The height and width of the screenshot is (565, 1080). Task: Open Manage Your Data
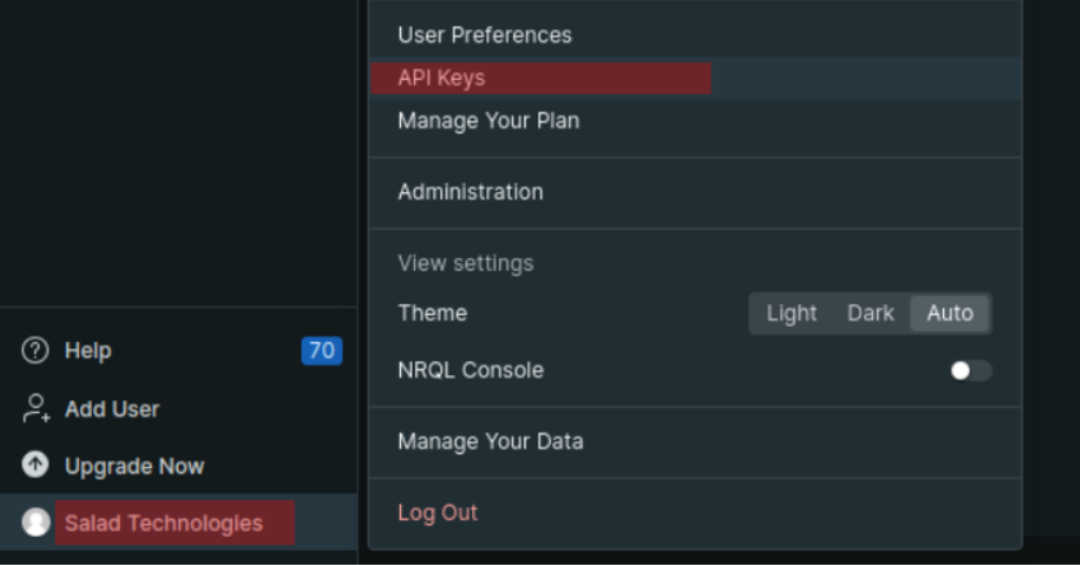[x=696, y=442]
